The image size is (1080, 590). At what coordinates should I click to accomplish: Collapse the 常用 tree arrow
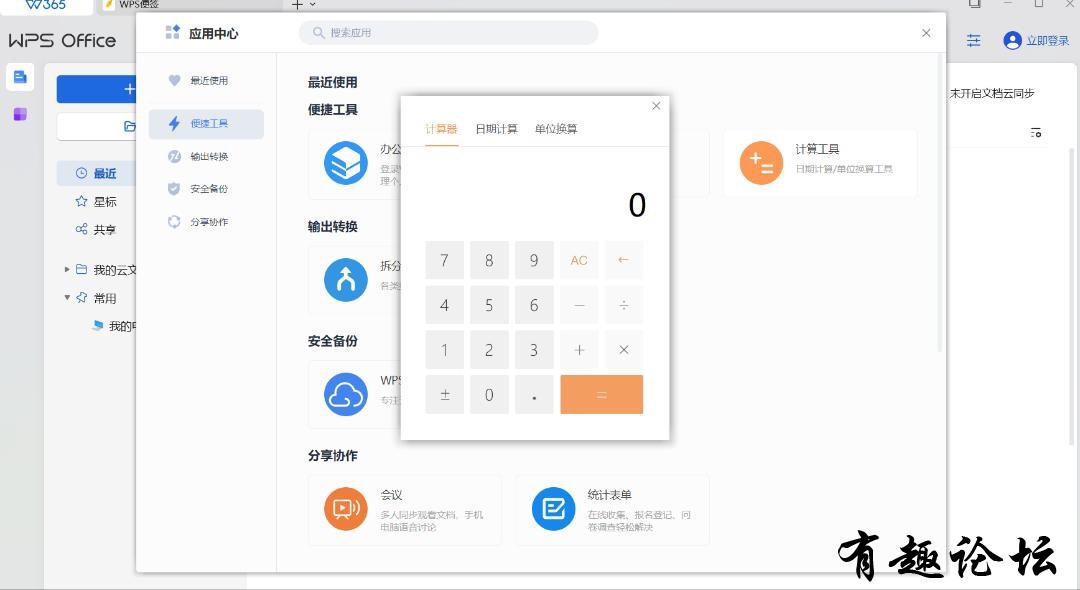pos(67,298)
